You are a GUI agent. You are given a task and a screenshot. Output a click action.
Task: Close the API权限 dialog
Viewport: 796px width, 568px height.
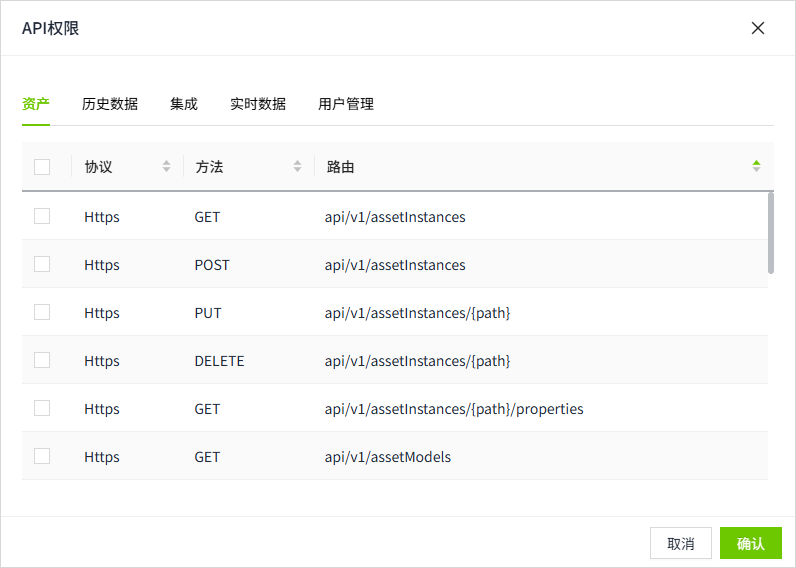pos(758,28)
